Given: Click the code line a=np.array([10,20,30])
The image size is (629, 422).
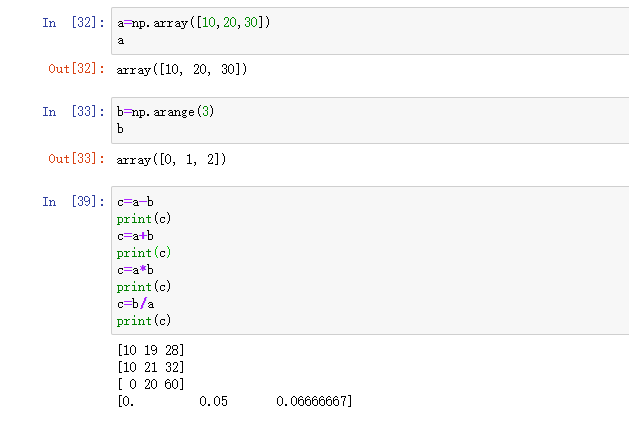Looking at the screenshot, I should point(192,22).
